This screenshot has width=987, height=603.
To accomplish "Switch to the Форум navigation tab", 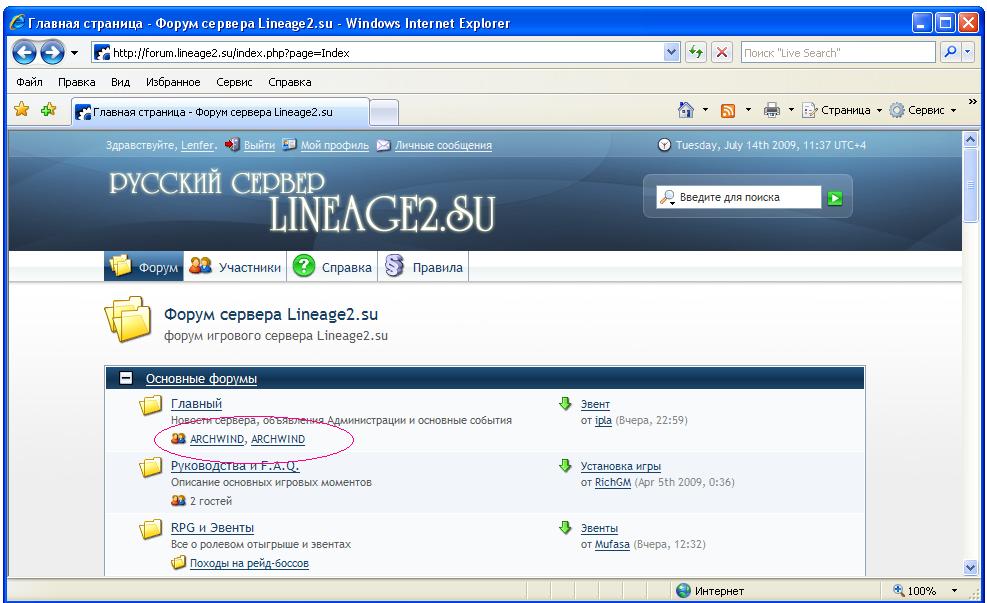I will pos(144,267).
